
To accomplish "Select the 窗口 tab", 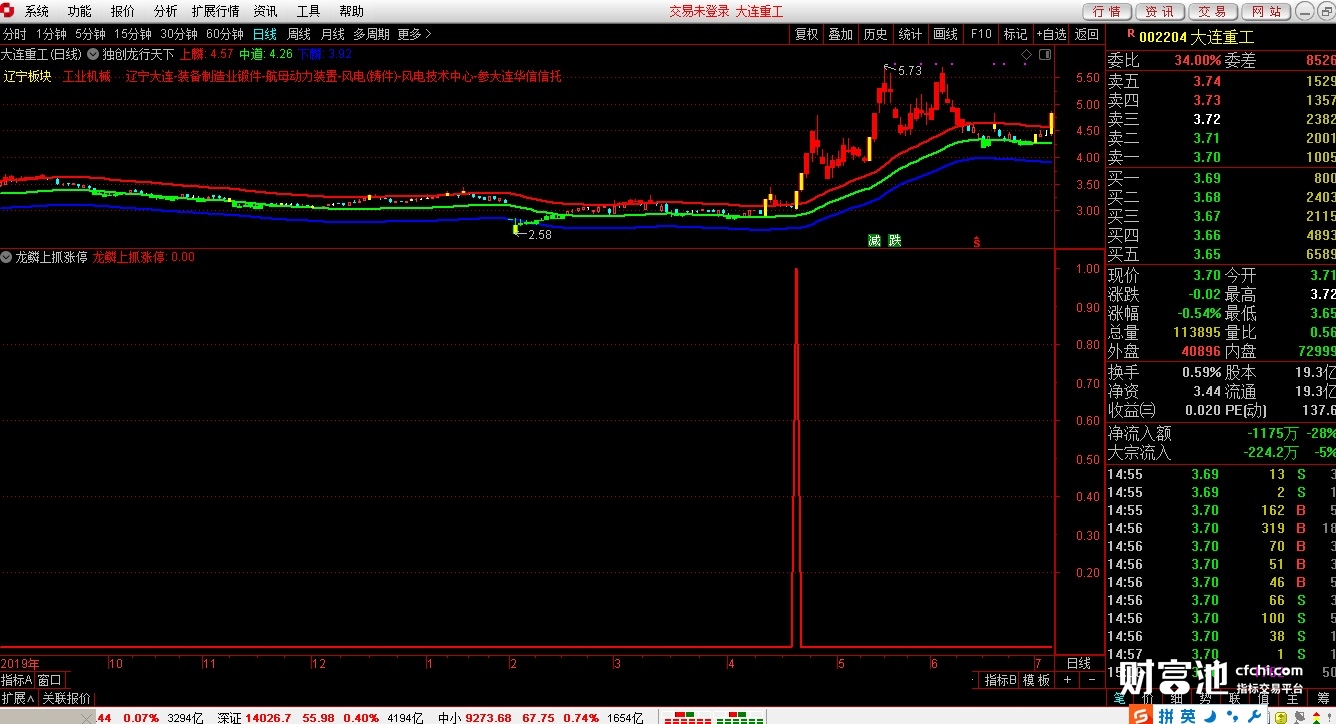I will [50, 680].
